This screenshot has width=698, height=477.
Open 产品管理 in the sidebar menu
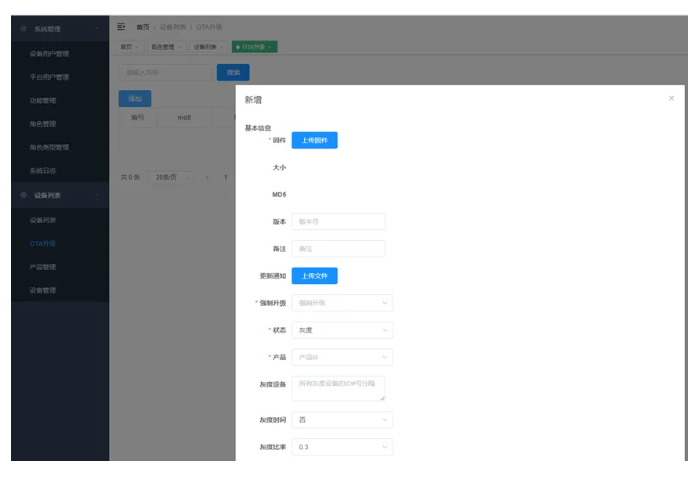coord(43,267)
